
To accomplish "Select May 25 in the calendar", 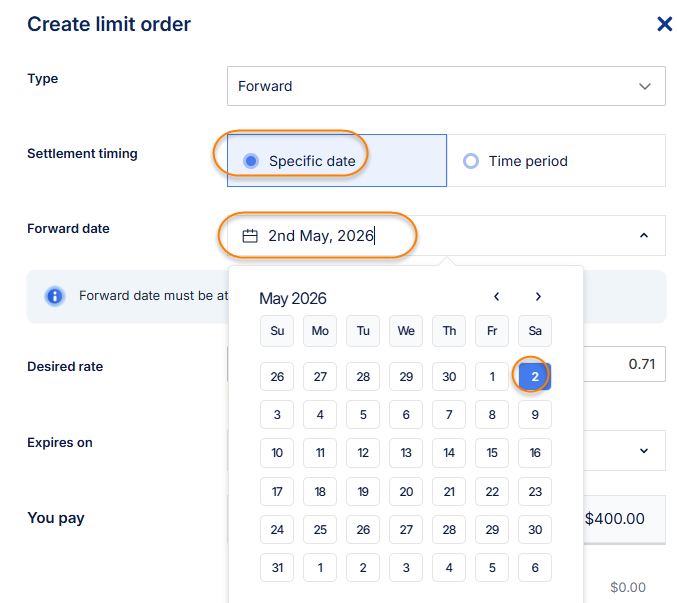I will (320, 530).
